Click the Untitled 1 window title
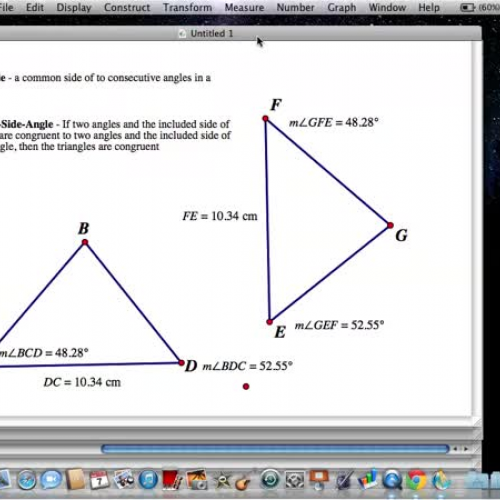Screen dimensions: 500x500 click(212, 33)
